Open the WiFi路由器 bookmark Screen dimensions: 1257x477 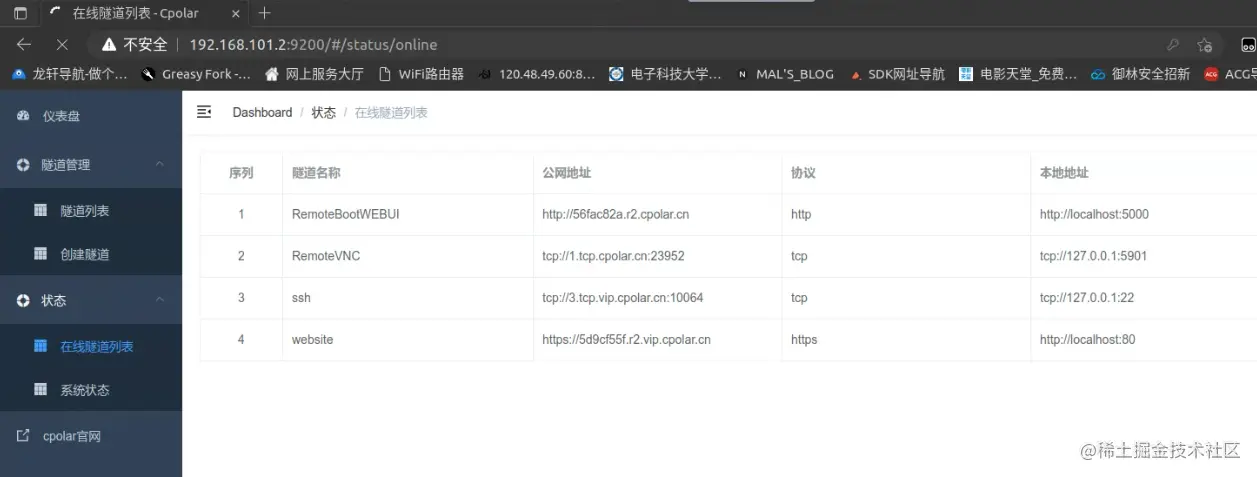(421, 74)
